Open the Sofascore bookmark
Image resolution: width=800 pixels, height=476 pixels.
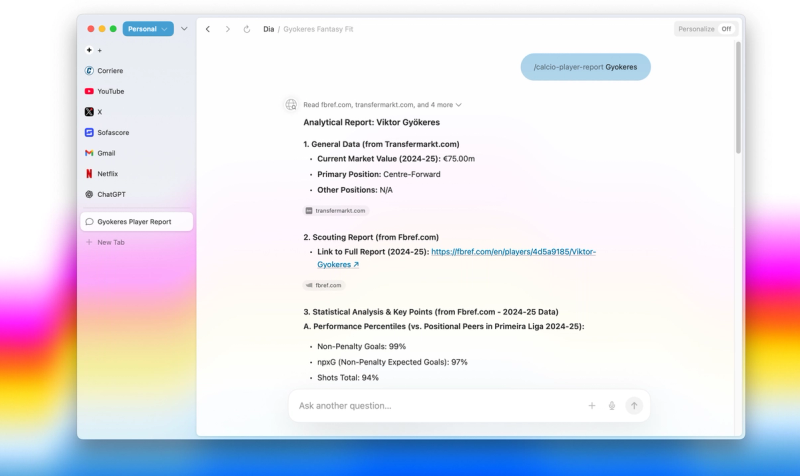(107, 133)
